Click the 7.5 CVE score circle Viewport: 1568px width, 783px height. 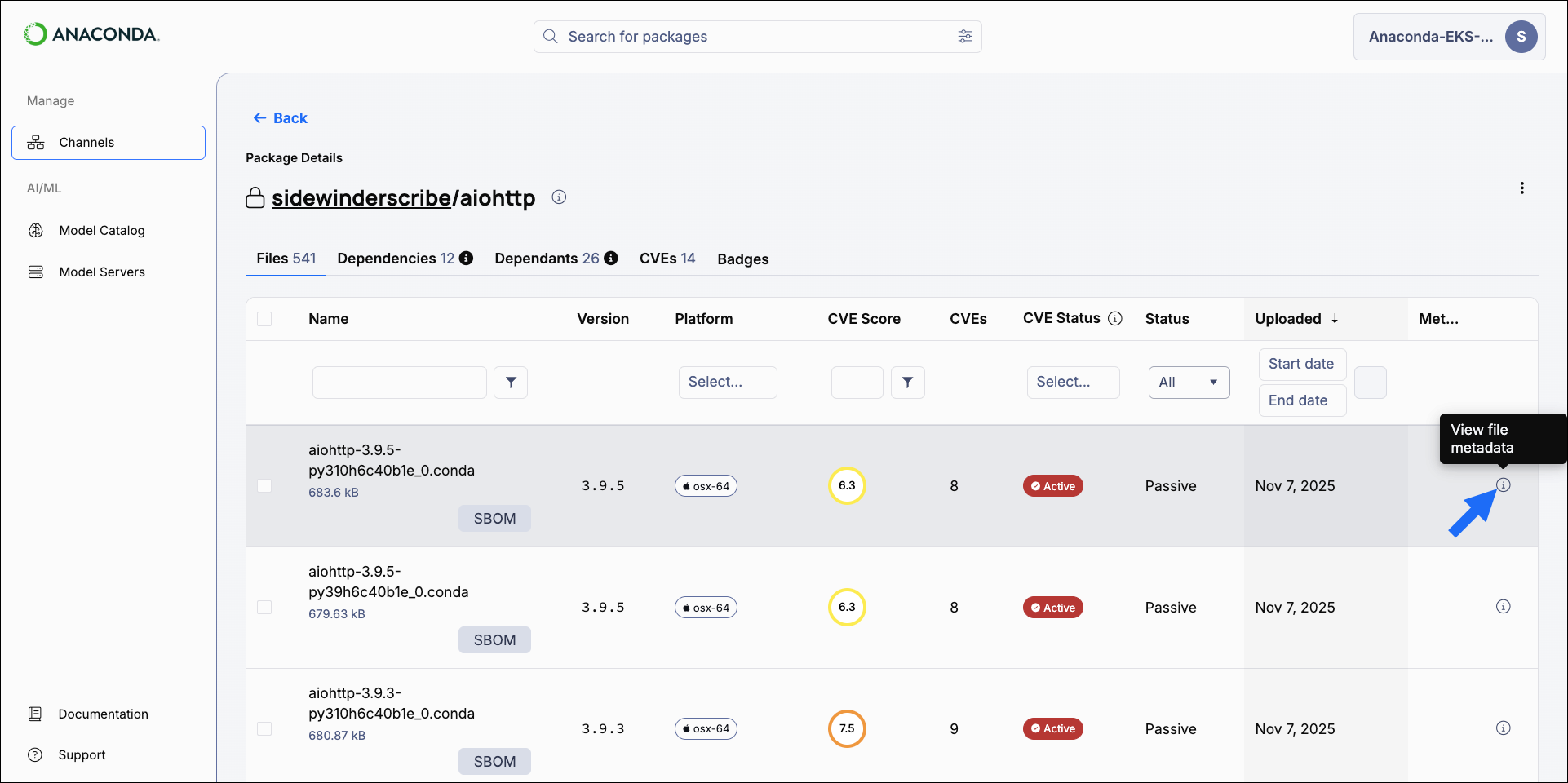coord(847,729)
